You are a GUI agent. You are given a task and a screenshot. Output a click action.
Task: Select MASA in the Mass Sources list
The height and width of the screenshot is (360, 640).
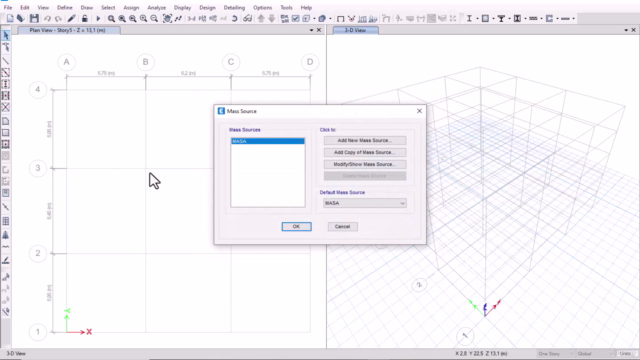(x=268, y=141)
